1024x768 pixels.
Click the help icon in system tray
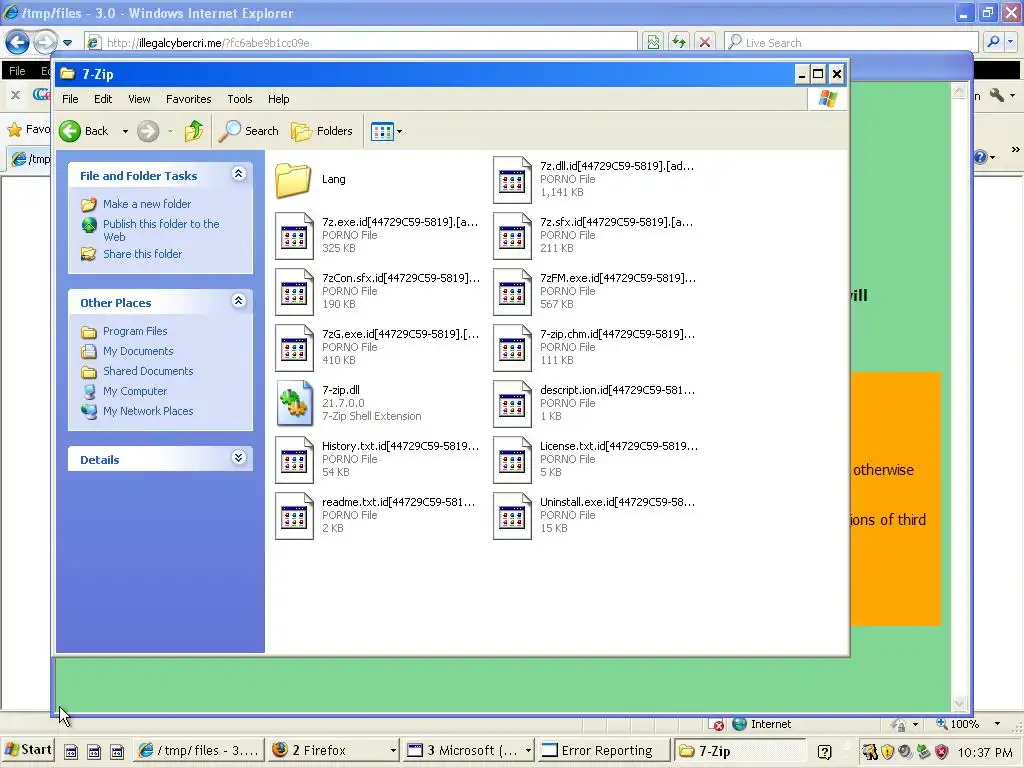[x=824, y=752]
